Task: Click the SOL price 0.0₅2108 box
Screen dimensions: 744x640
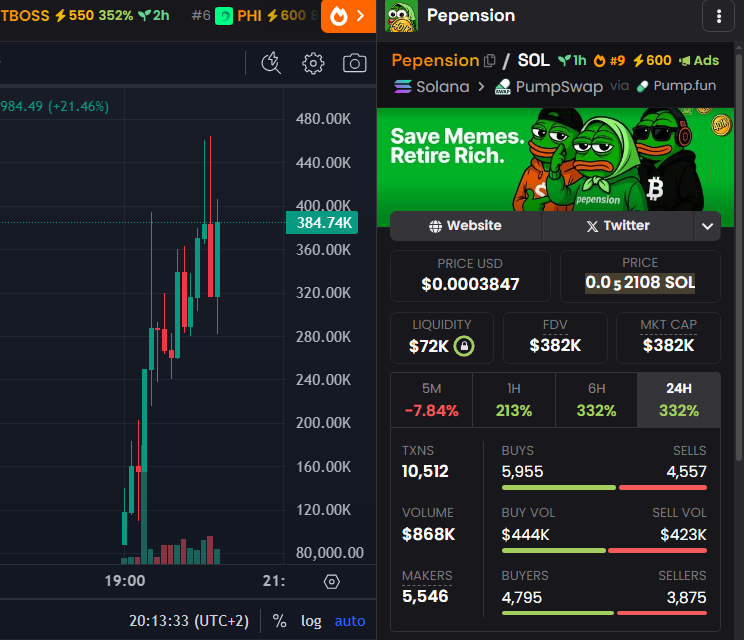Action: click(x=640, y=276)
